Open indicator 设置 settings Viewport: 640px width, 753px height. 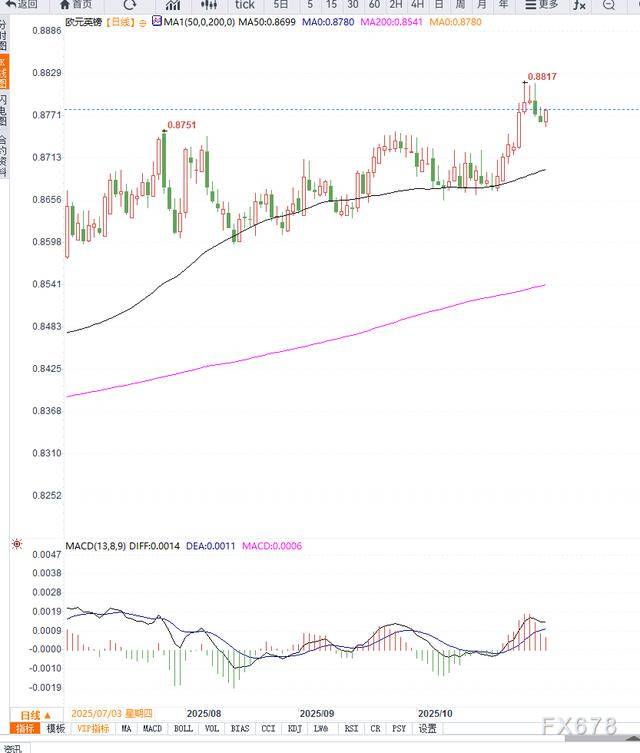[427, 729]
